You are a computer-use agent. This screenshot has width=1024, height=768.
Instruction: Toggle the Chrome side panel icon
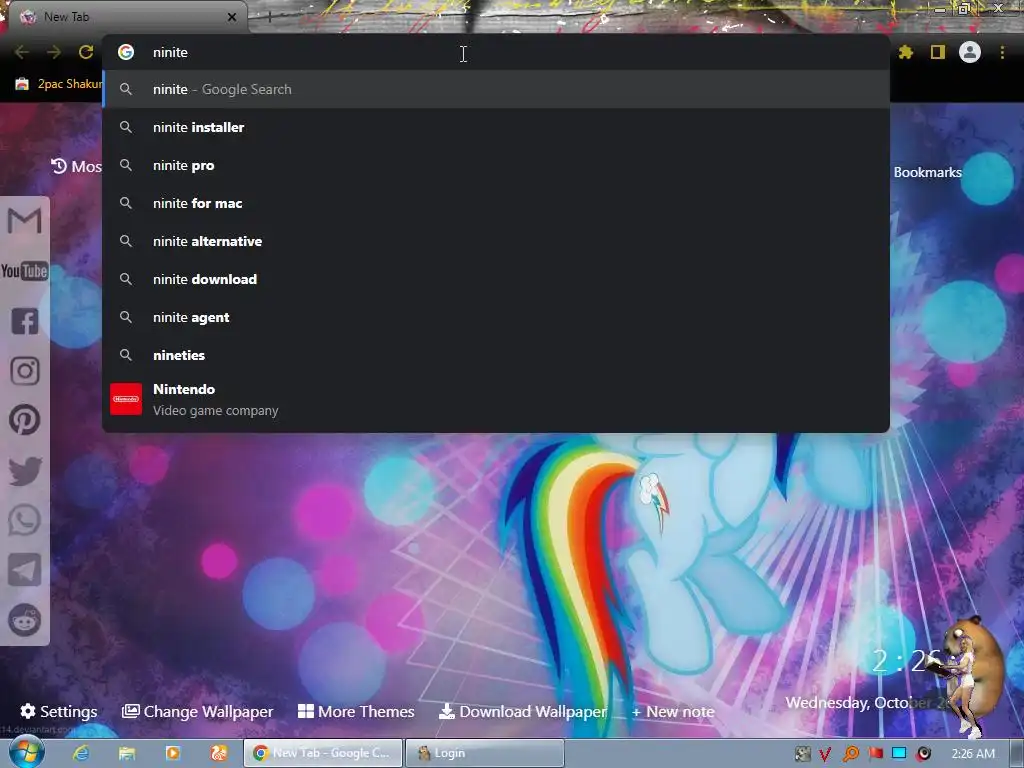[x=938, y=52]
